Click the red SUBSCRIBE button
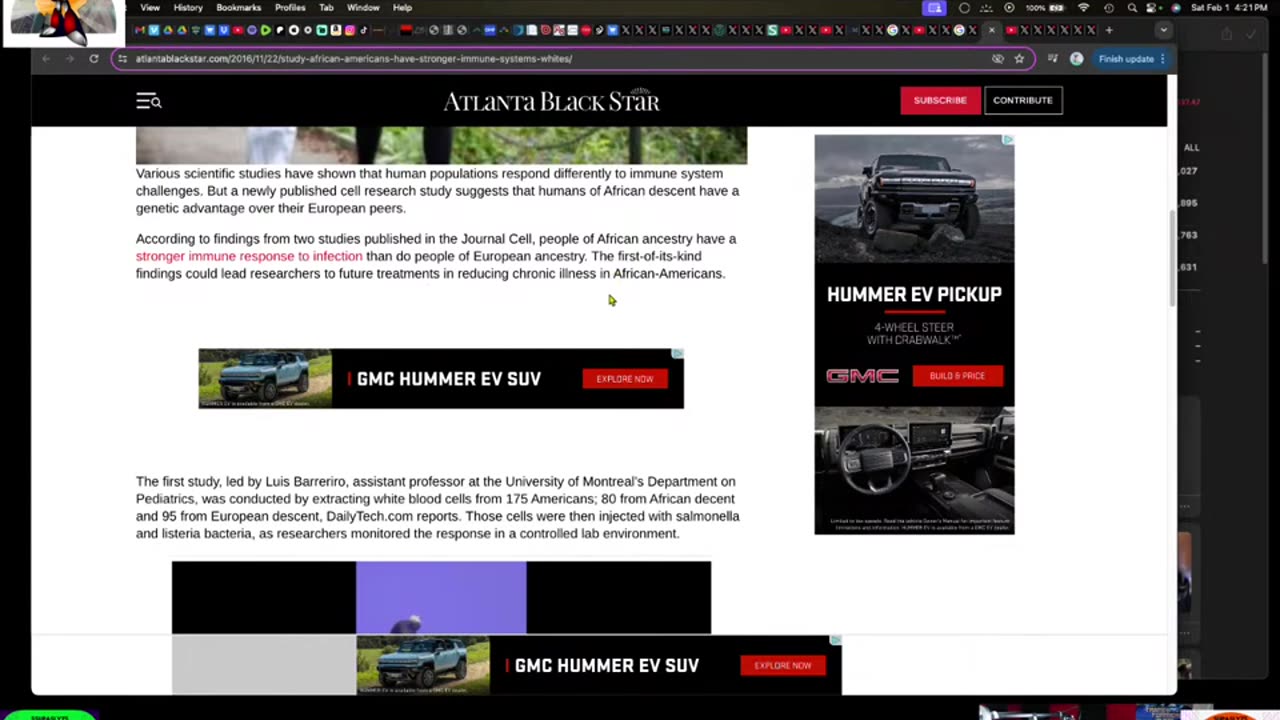 940,100
